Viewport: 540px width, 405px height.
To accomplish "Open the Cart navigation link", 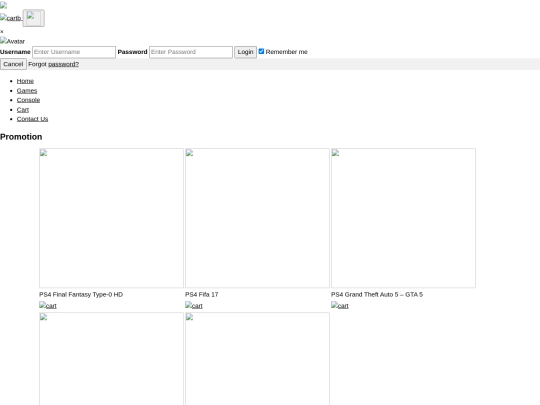I will (23, 110).
